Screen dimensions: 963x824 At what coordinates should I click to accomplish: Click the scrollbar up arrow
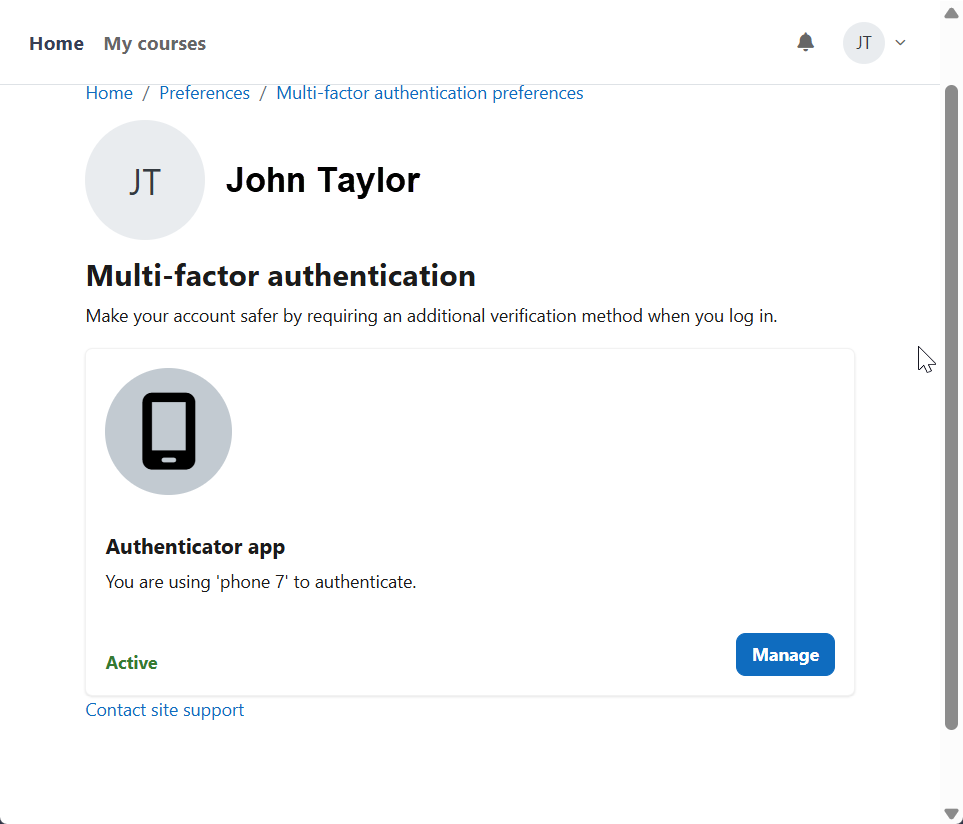click(x=951, y=12)
